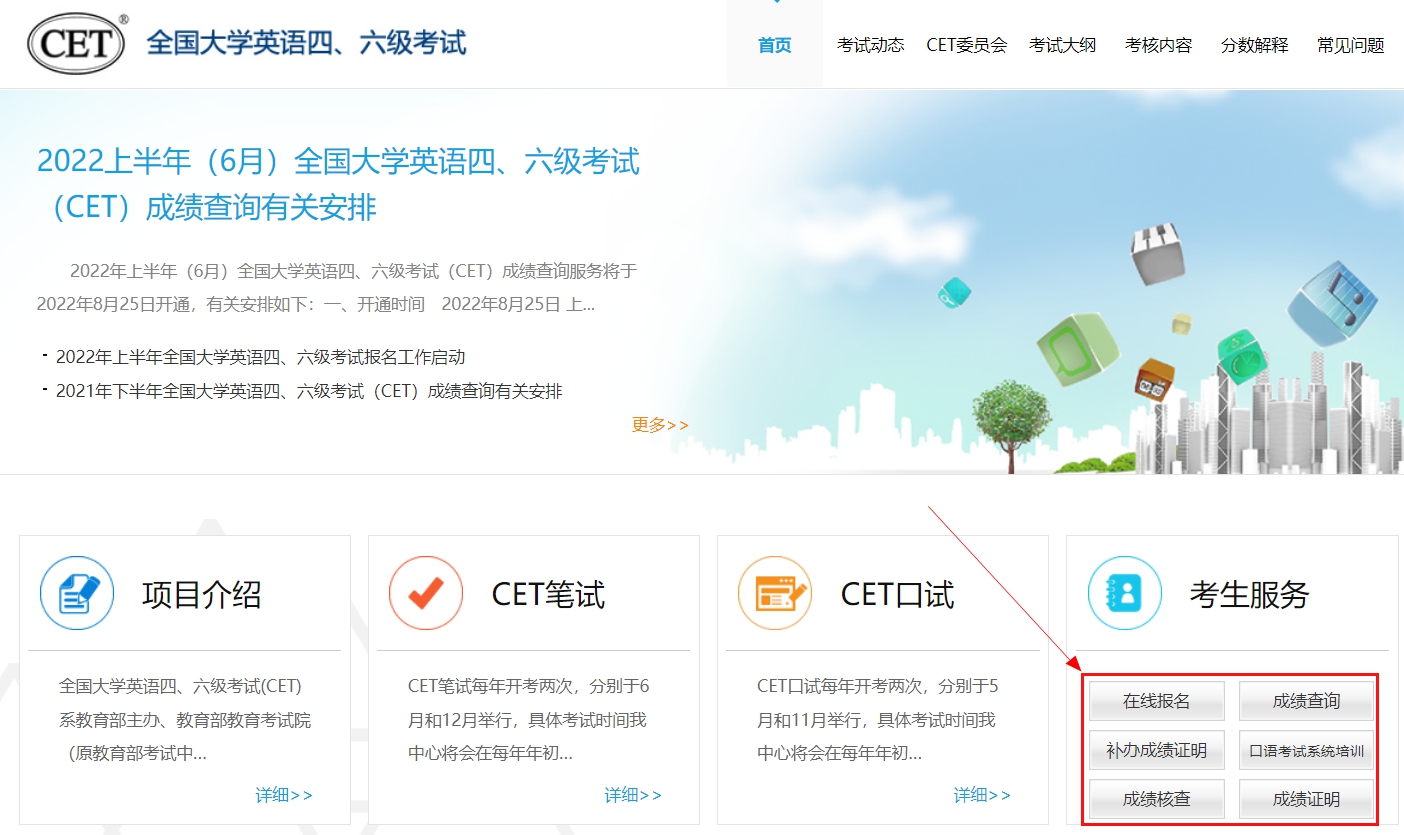Screen dimensions: 1404x835
Task: Select CET委员会 in the navigation bar
Action: tap(966, 45)
